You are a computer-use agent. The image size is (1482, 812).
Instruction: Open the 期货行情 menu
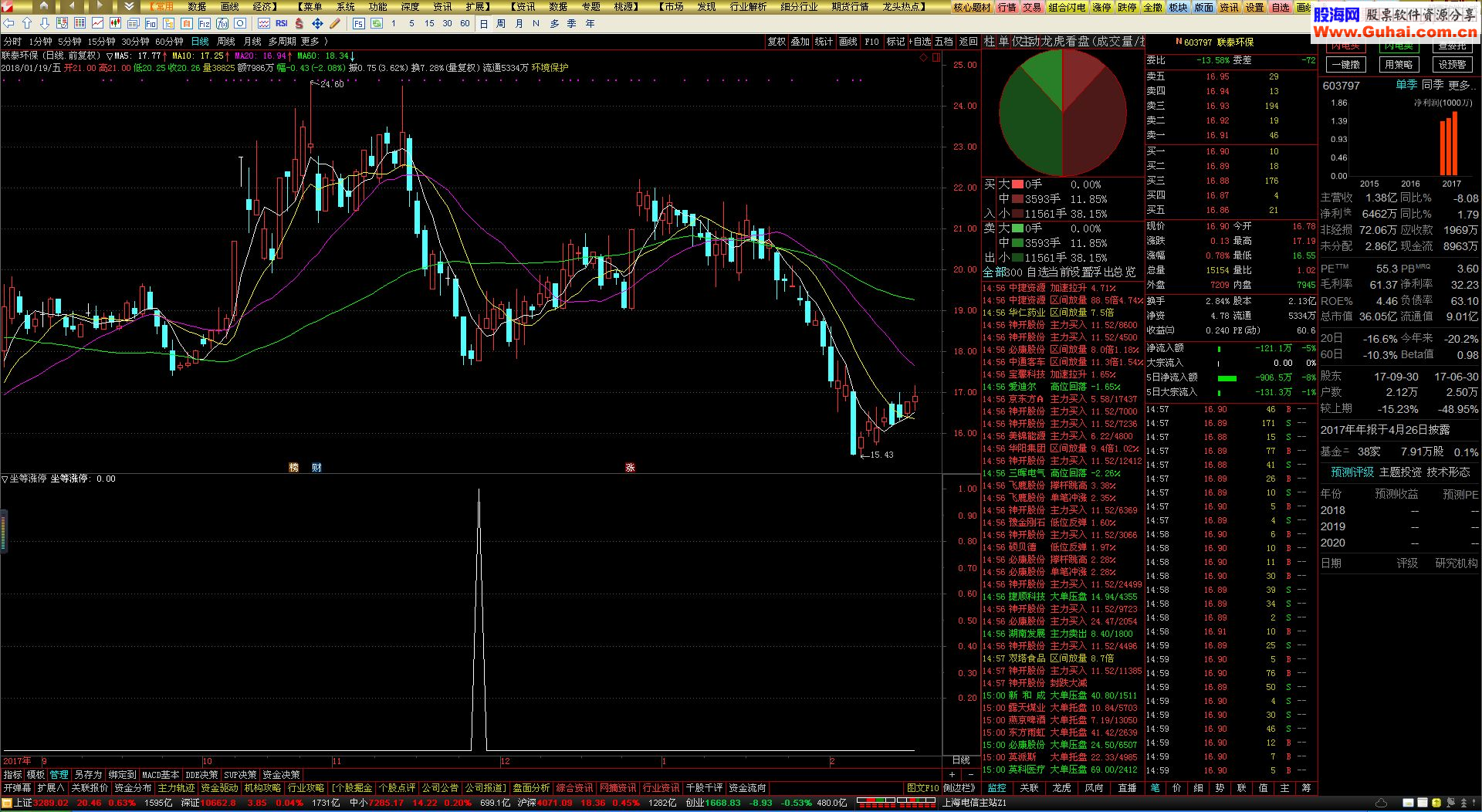coord(850,6)
